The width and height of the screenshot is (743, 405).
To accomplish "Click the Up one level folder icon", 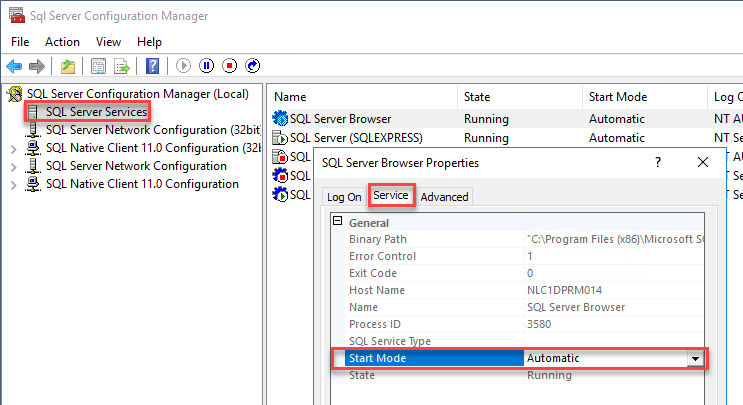I will coord(67,66).
